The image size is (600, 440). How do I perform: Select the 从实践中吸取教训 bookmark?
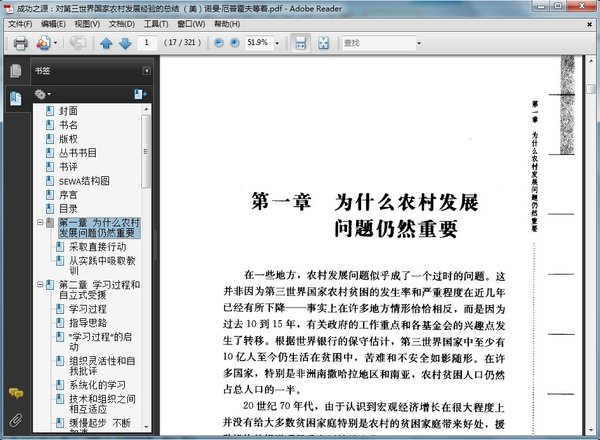click(x=102, y=266)
